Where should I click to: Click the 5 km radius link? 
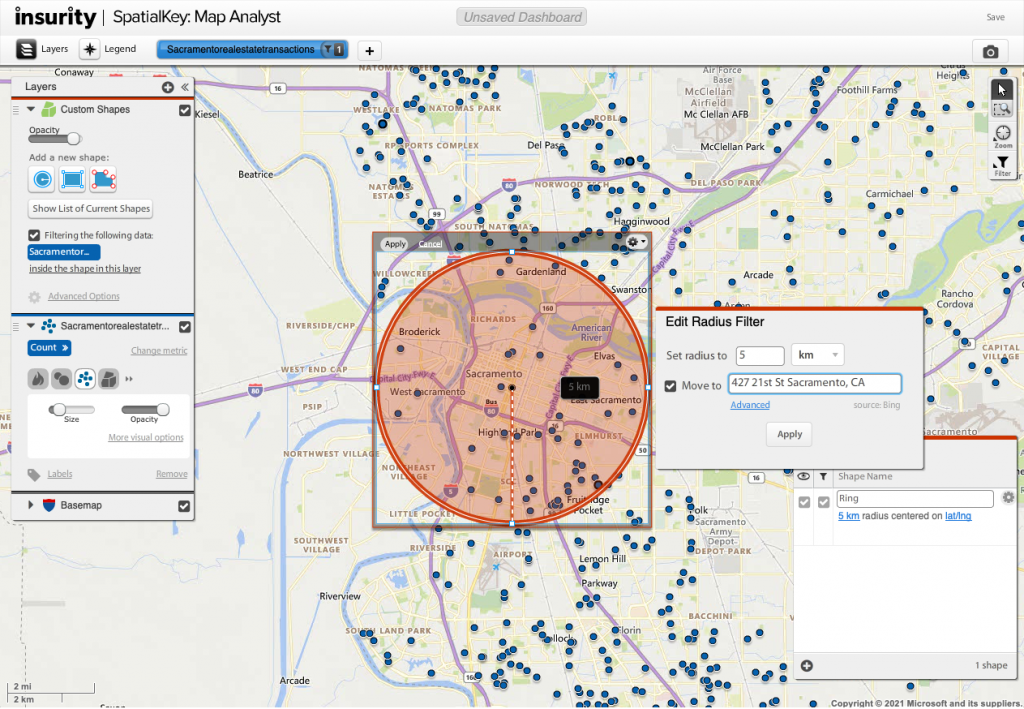pos(848,516)
